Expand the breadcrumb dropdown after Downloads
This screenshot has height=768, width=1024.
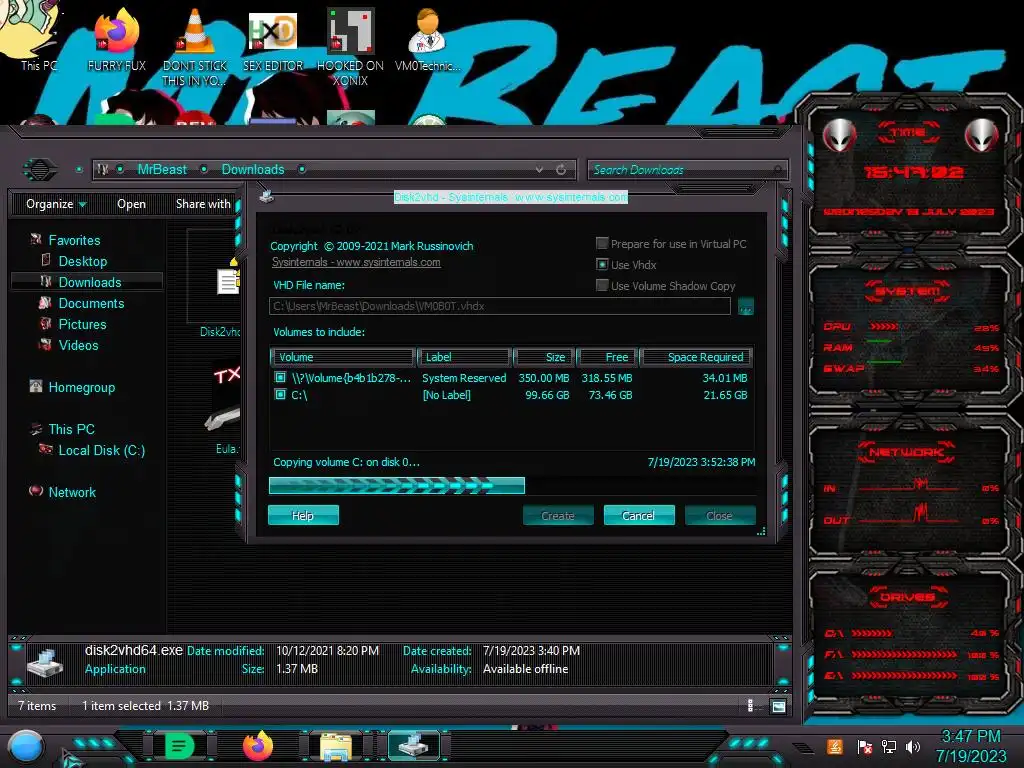pyautogui.click(x=302, y=170)
